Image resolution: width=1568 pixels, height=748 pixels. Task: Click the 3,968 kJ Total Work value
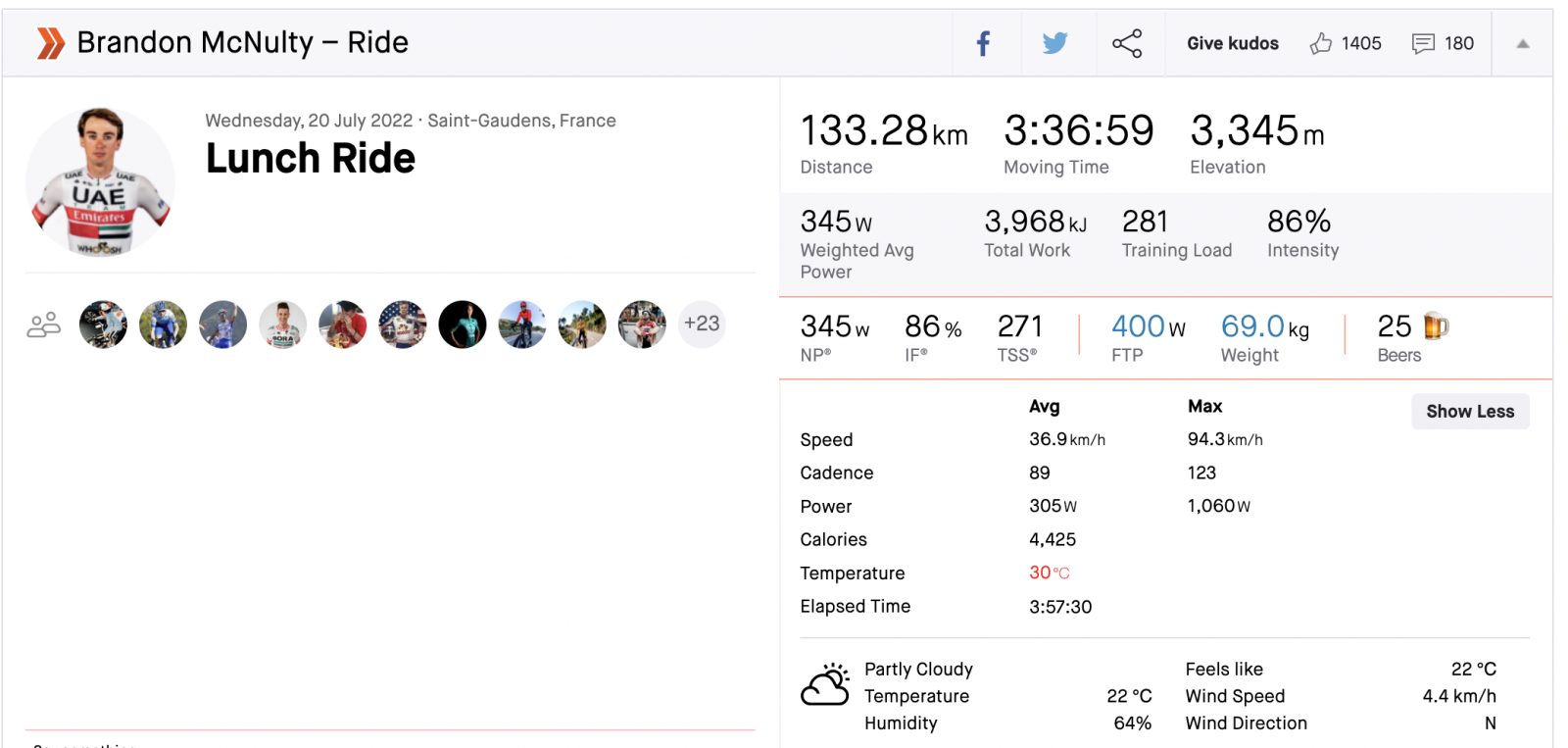tap(1036, 222)
